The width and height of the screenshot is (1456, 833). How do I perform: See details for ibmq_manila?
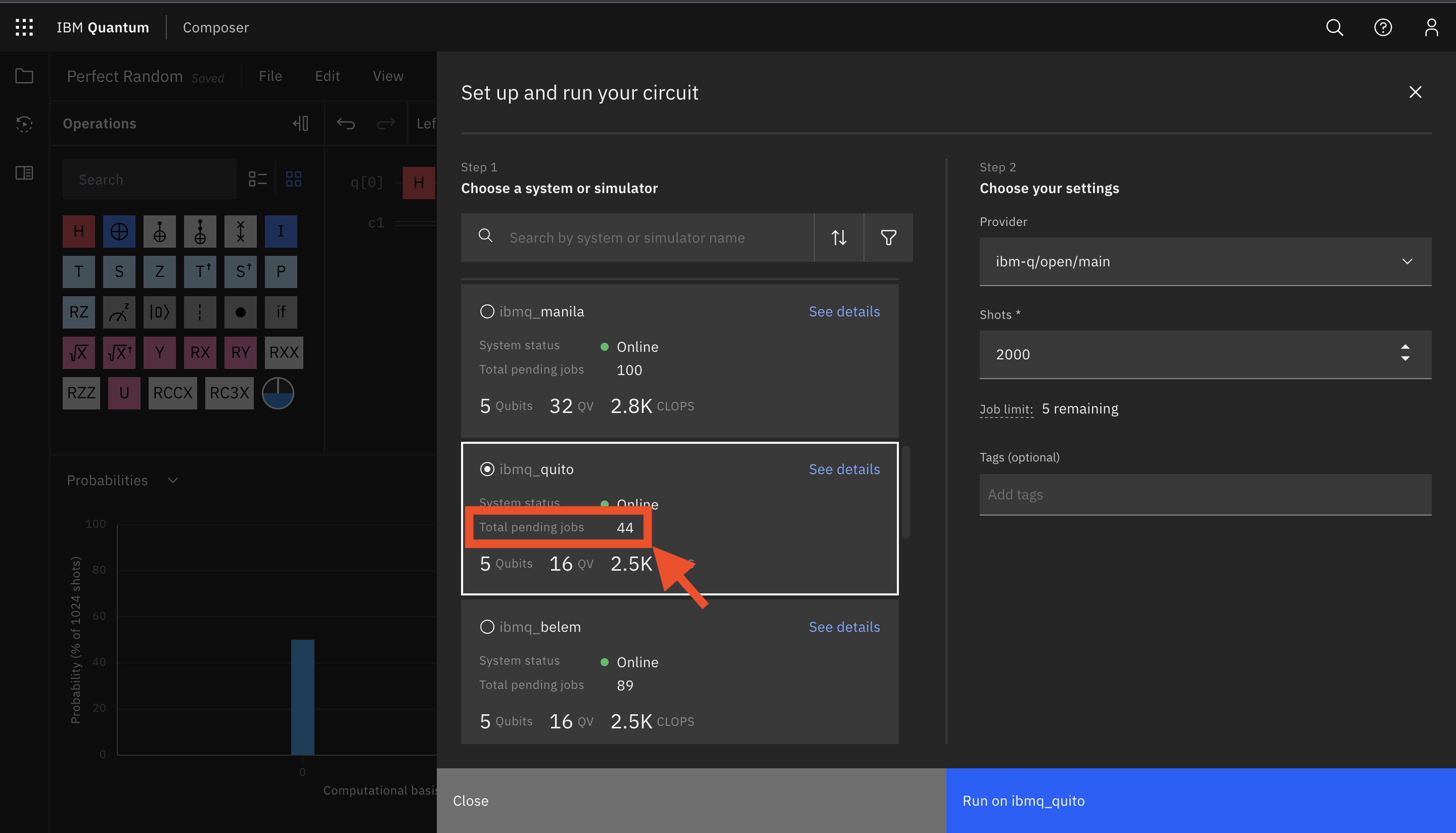[844, 311]
